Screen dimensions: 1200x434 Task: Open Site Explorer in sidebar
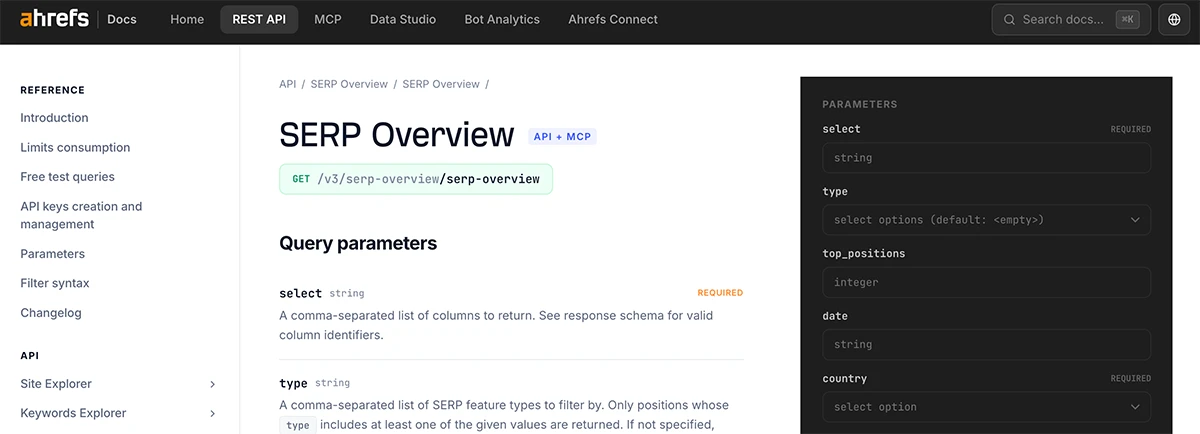point(56,384)
